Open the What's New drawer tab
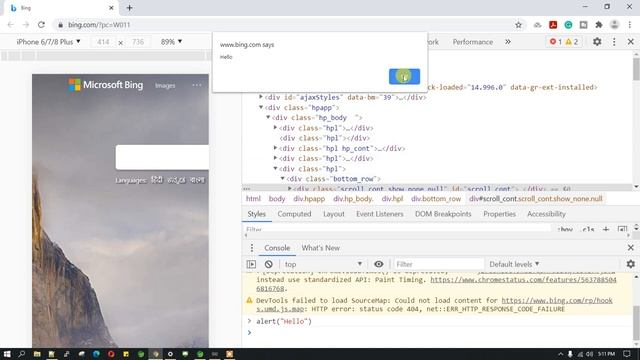 pyautogui.click(x=320, y=248)
